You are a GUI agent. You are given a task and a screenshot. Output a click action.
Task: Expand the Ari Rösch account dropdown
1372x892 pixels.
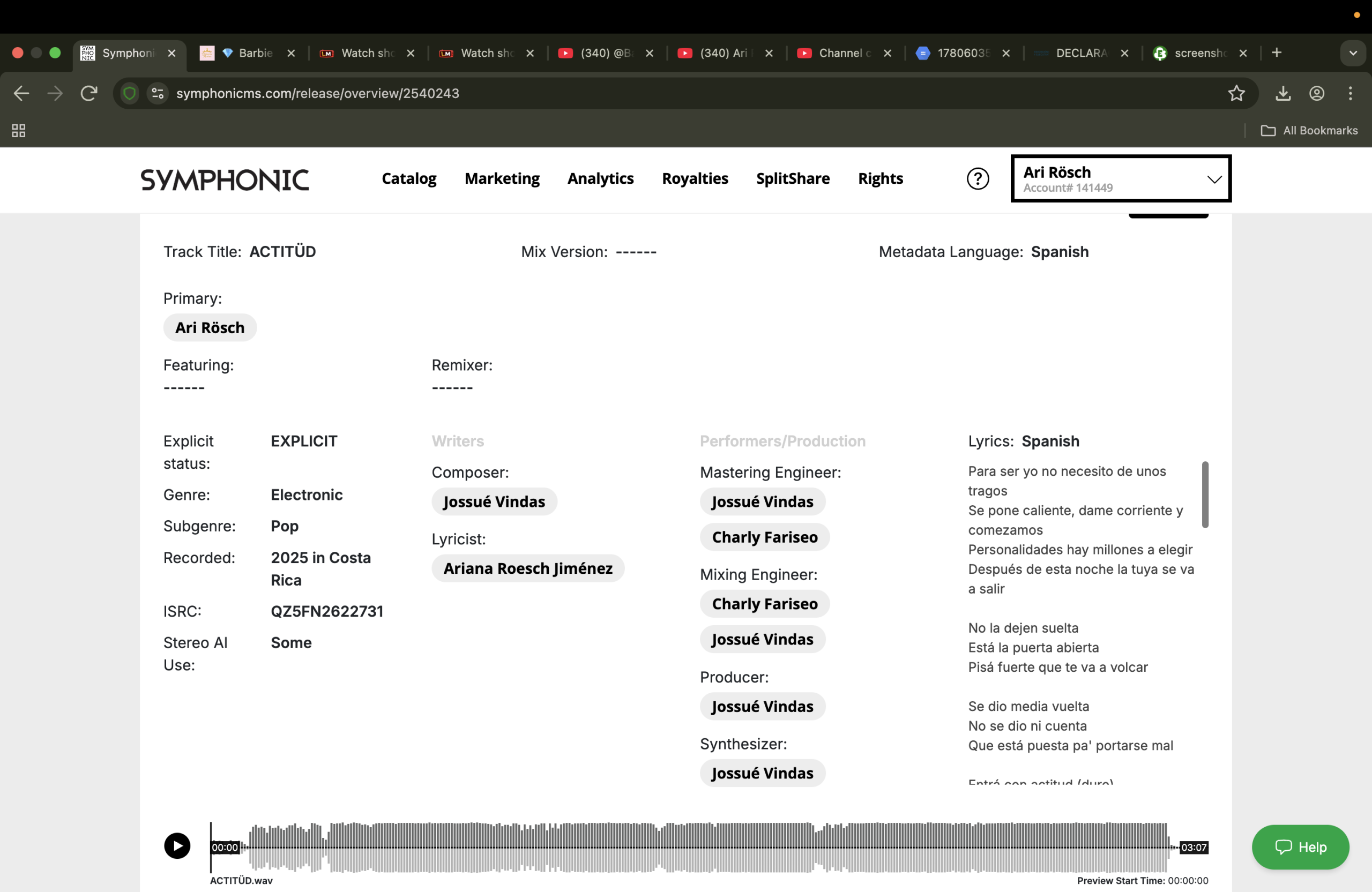pyautogui.click(x=1121, y=178)
